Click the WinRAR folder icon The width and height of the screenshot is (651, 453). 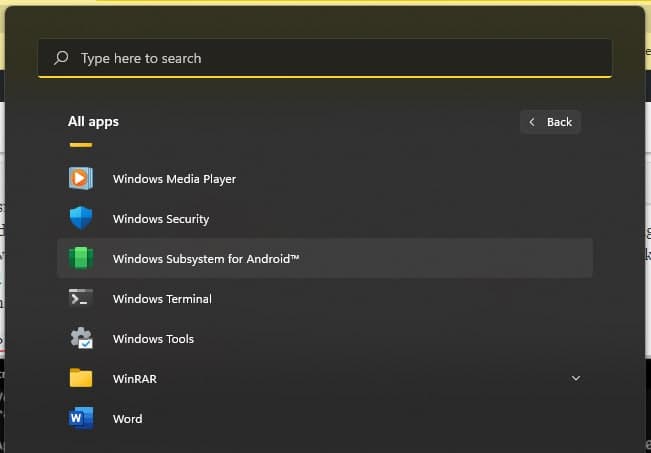point(81,378)
